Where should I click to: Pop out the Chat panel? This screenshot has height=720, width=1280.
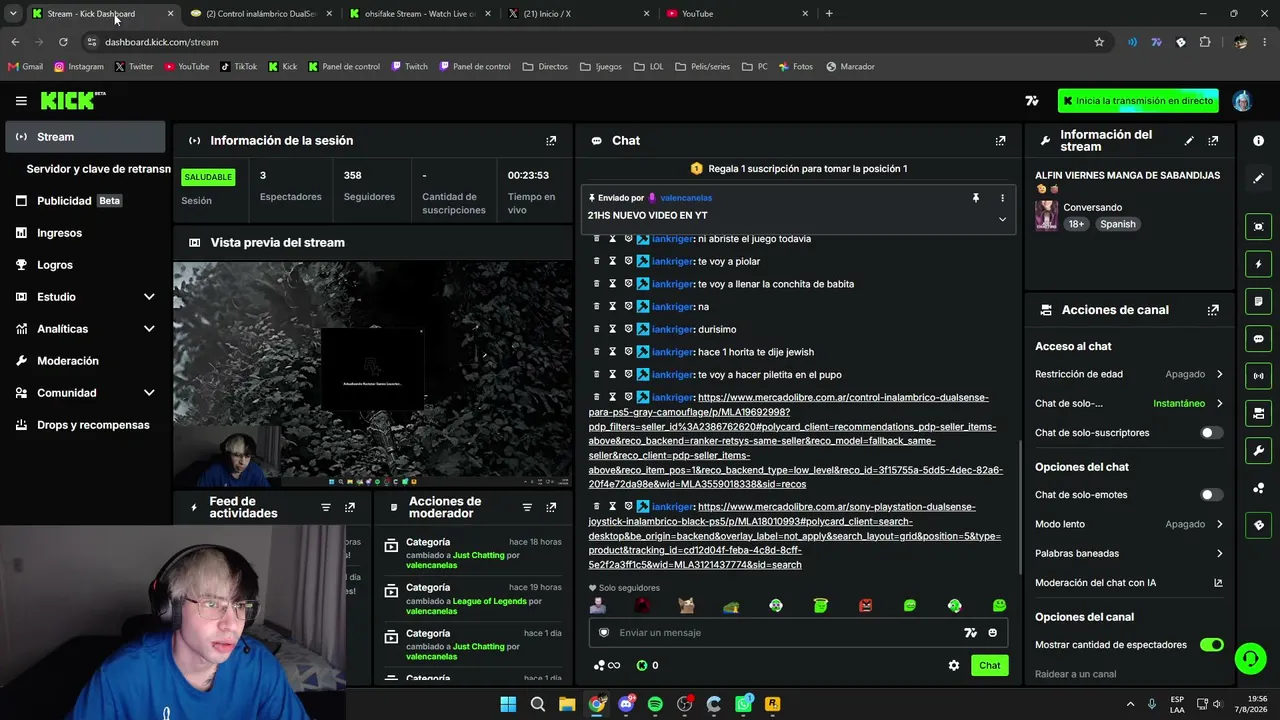coord(1000,141)
